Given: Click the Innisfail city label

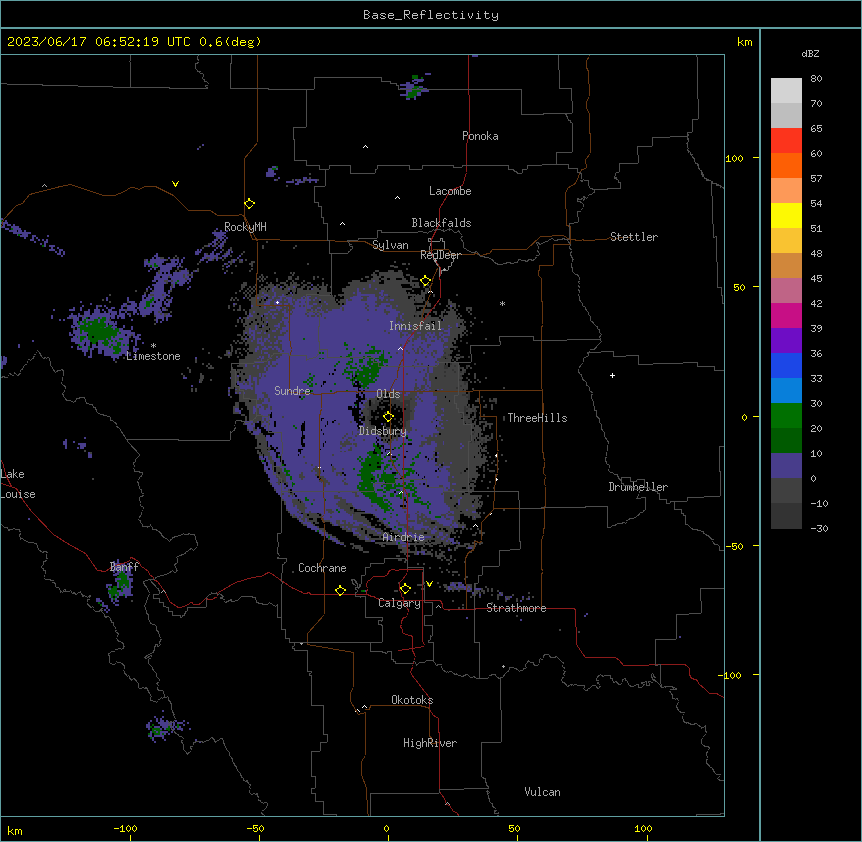Looking at the screenshot, I should coord(415,326).
